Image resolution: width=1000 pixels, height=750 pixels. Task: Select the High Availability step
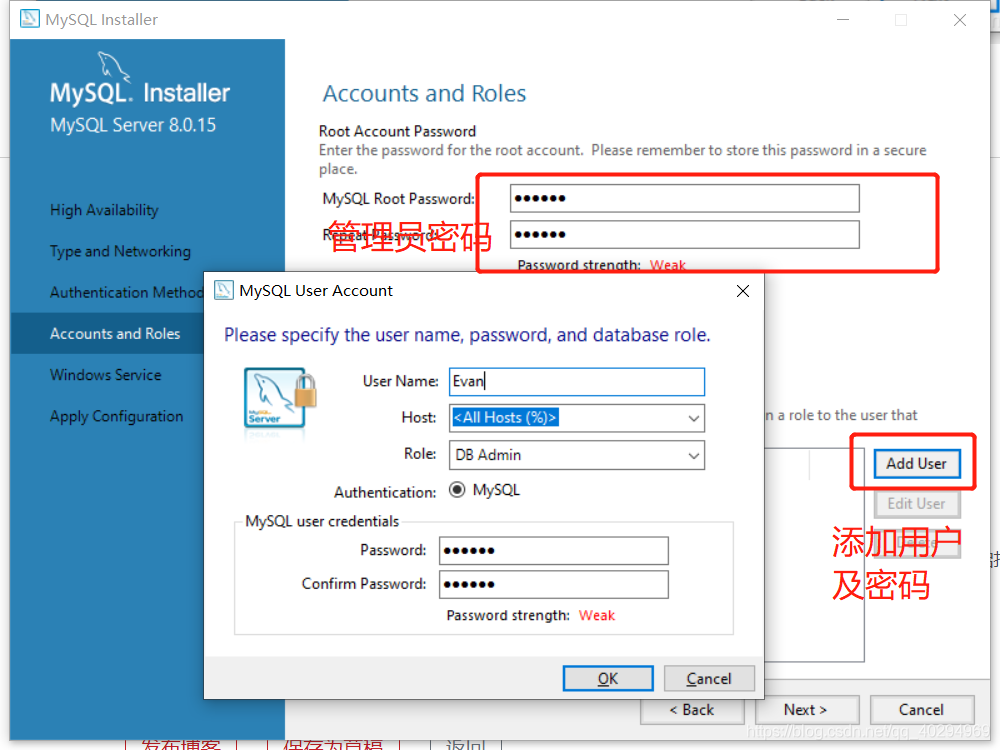(x=105, y=210)
